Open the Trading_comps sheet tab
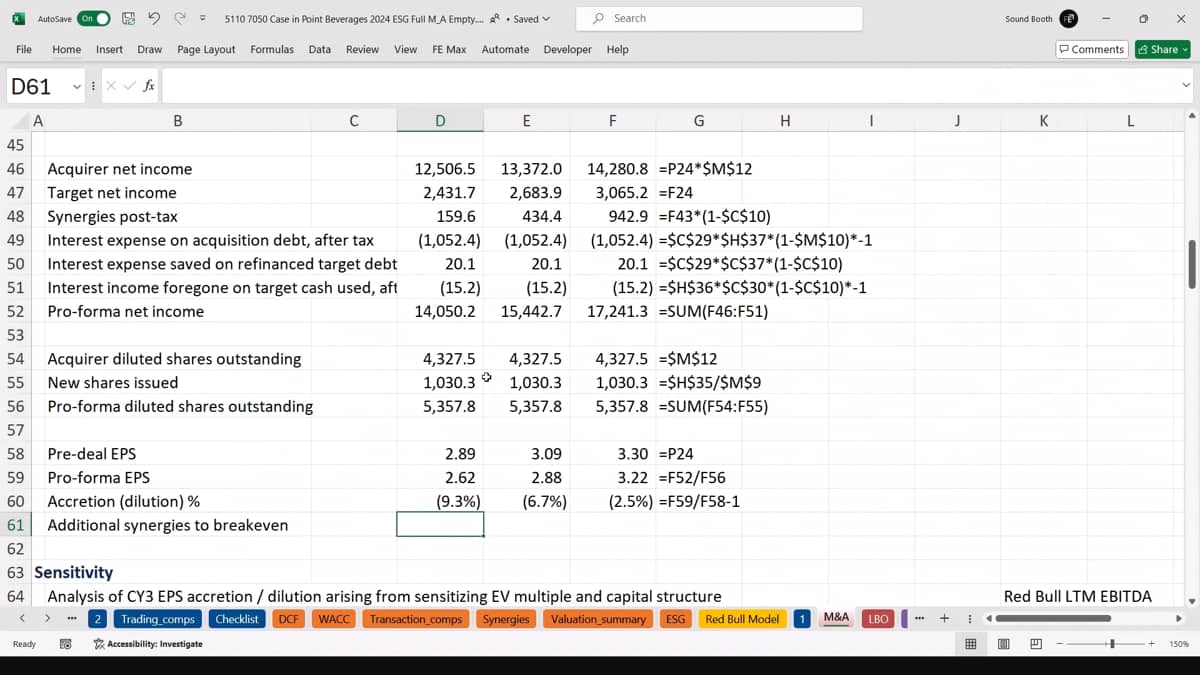Image resolution: width=1200 pixels, height=675 pixels. coord(158,619)
